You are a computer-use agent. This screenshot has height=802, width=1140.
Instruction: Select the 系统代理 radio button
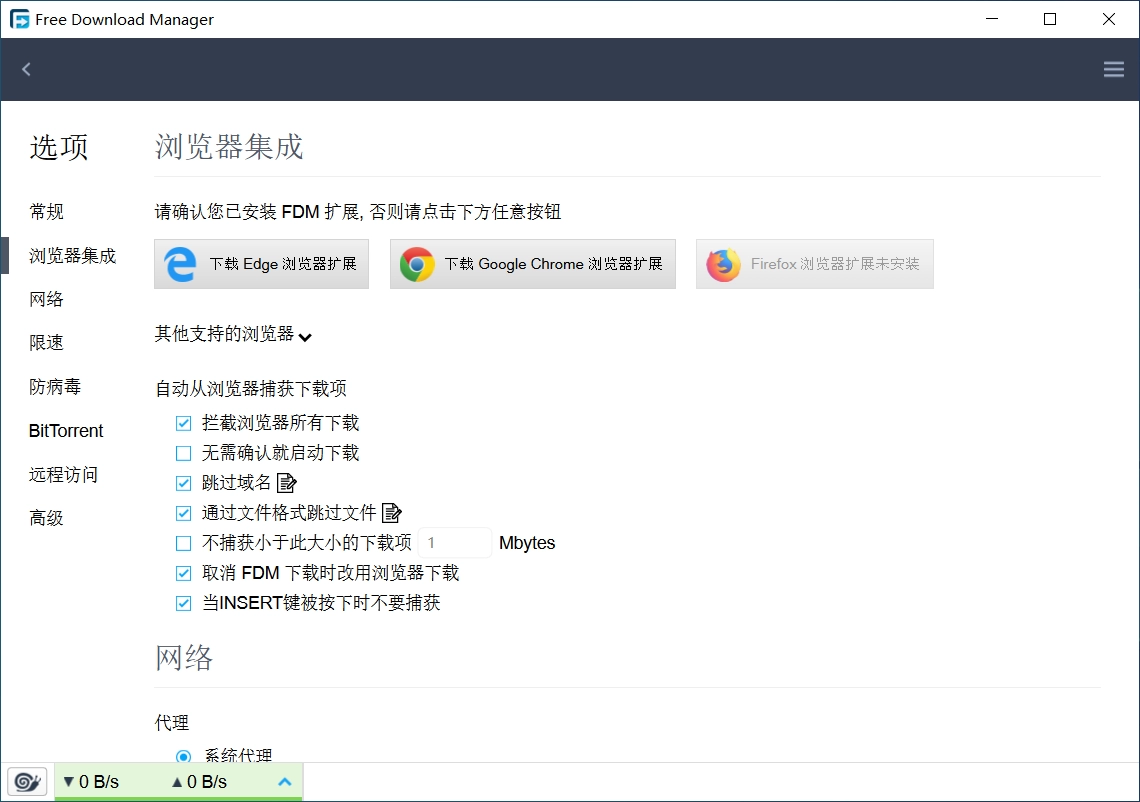pyautogui.click(x=183, y=756)
